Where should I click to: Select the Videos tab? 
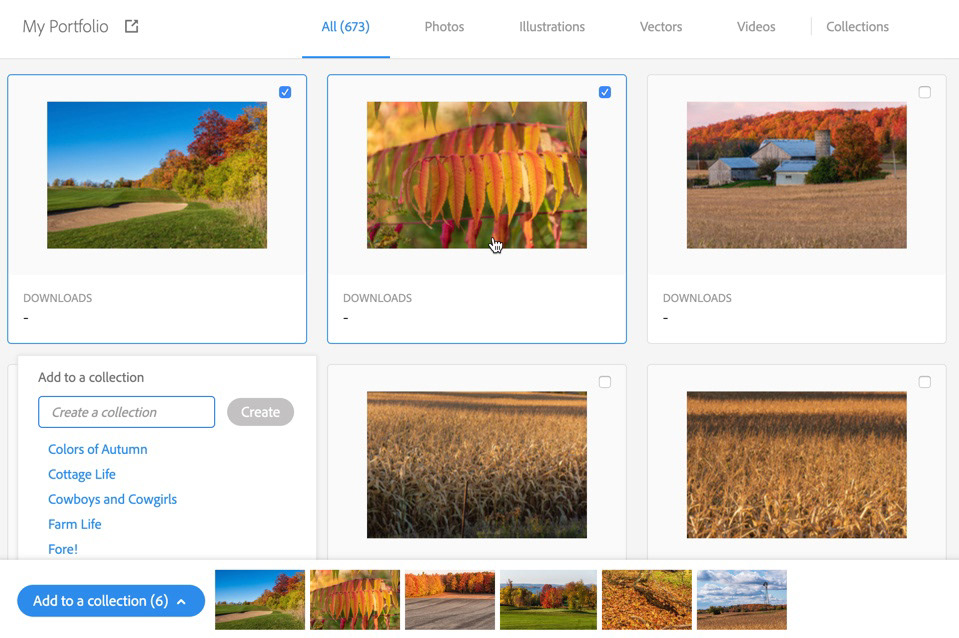pos(756,27)
